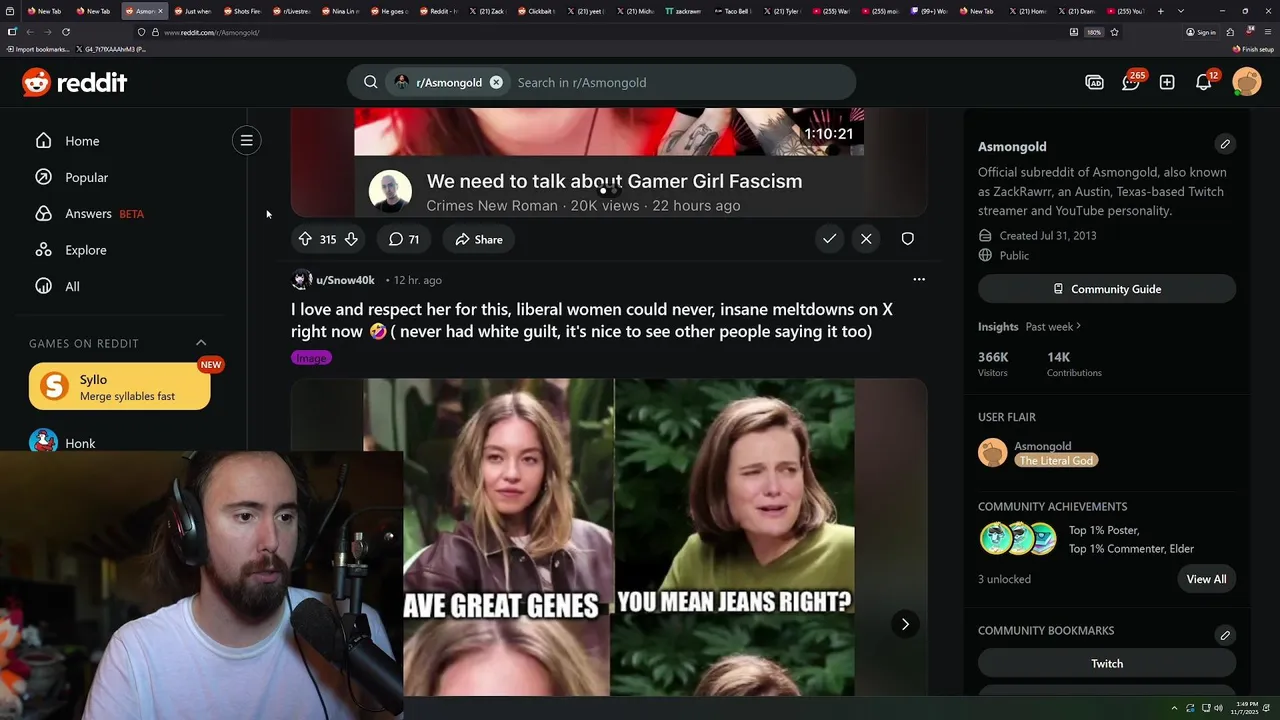Image resolution: width=1280 pixels, height=720 pixels.
Task: Click Finish setup in bookmarks bar
Action: tap(1253, 49)
